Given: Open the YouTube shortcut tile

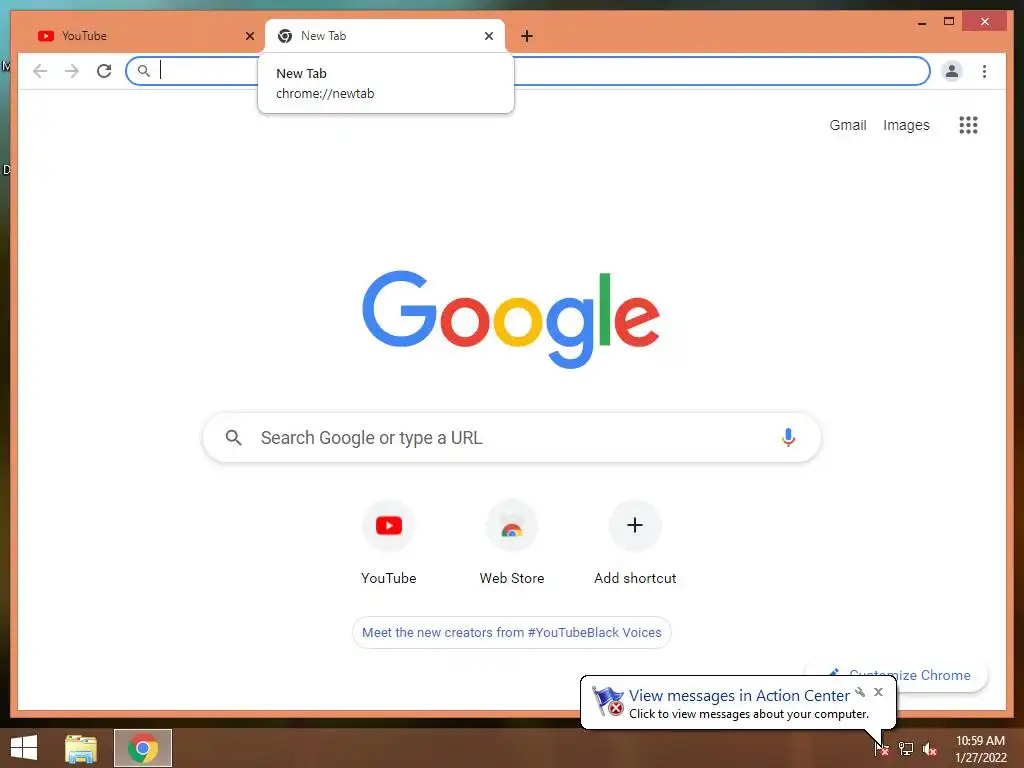Looking at the screenshot, I should (x=389, y=543).
